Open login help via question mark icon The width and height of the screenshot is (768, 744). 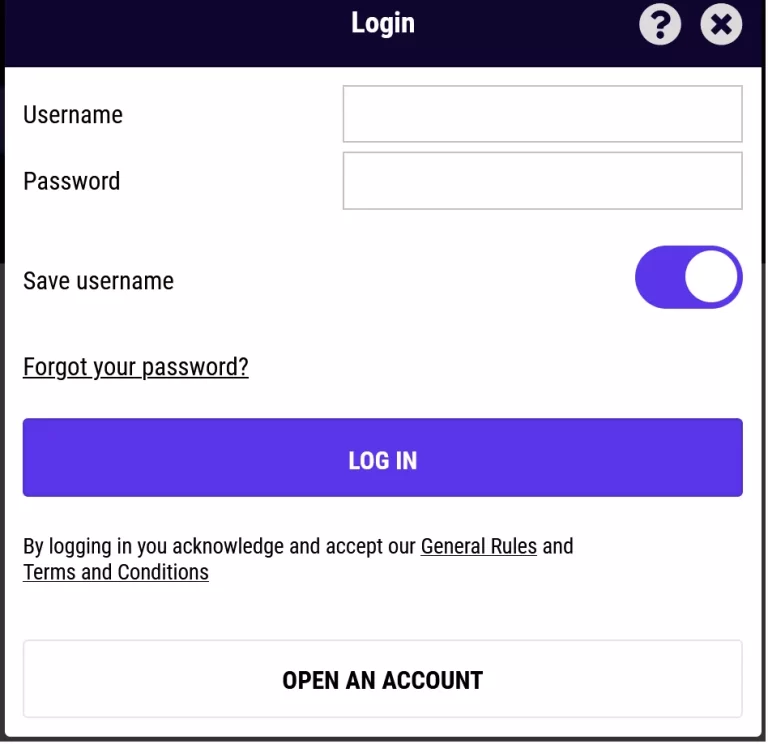660,24
